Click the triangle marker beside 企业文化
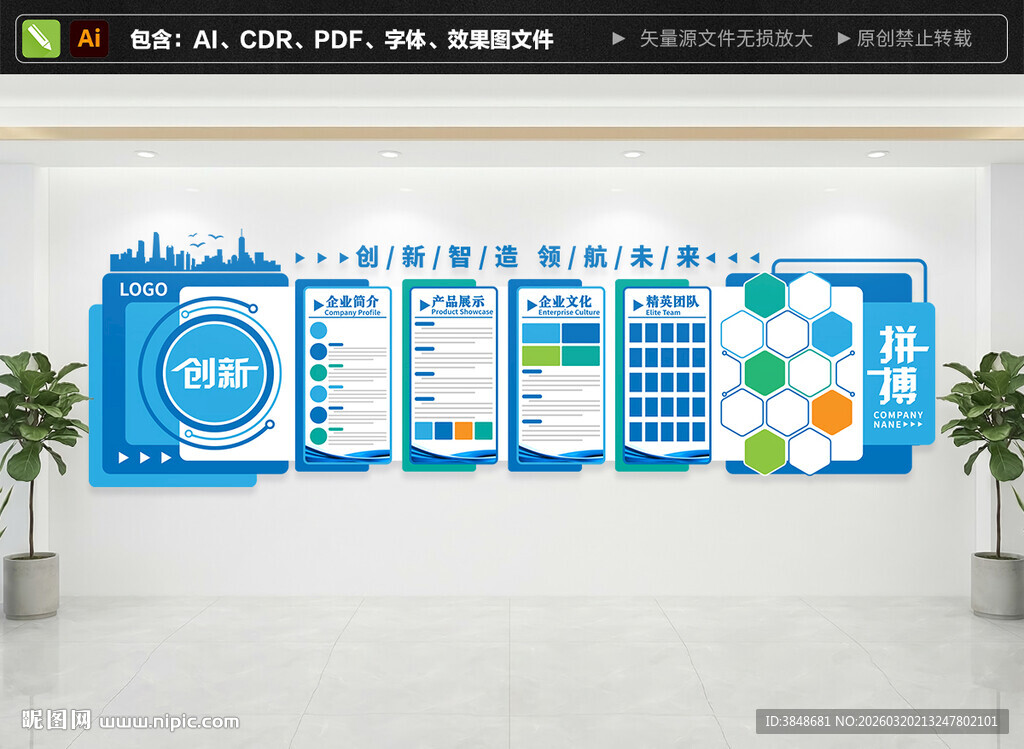 tap(532, 305)
